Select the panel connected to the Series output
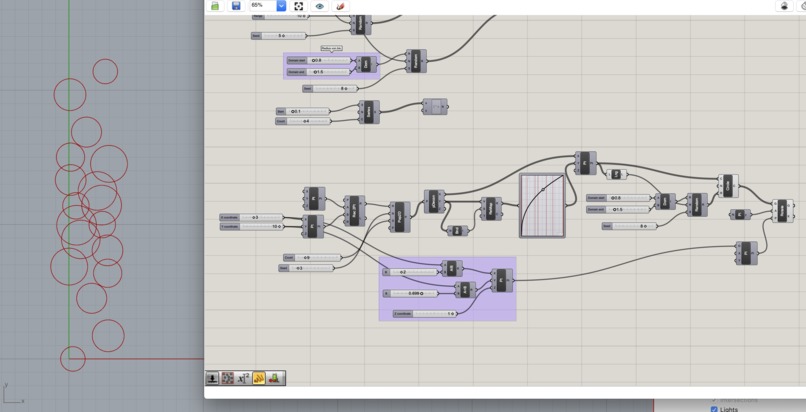The image size is (806, 412). point(435,107)
